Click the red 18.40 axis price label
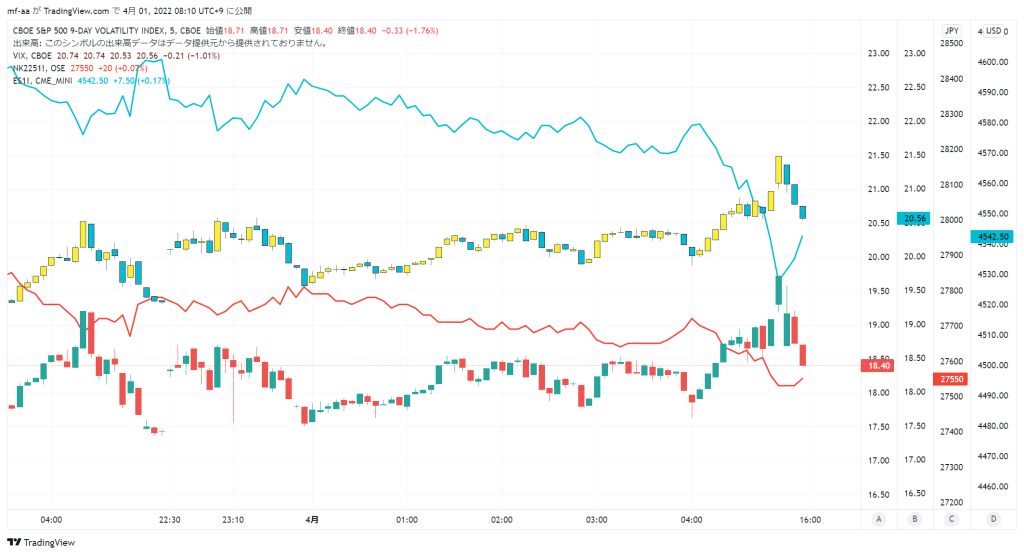The height and width of the screenshot is (555, 1024). pos(878,366)
